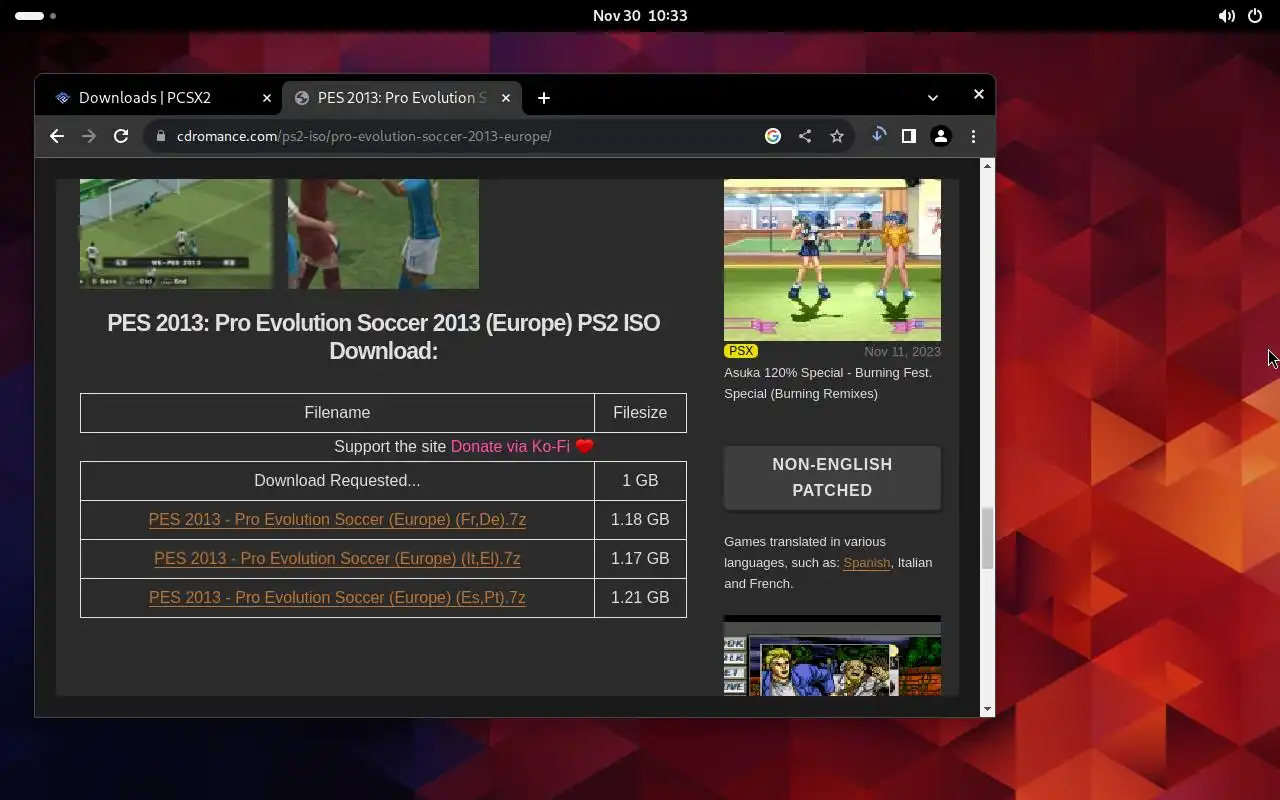Close the PES 2013 tab
This screenshot has height=800, width=1280.
(x=506, y=98)
